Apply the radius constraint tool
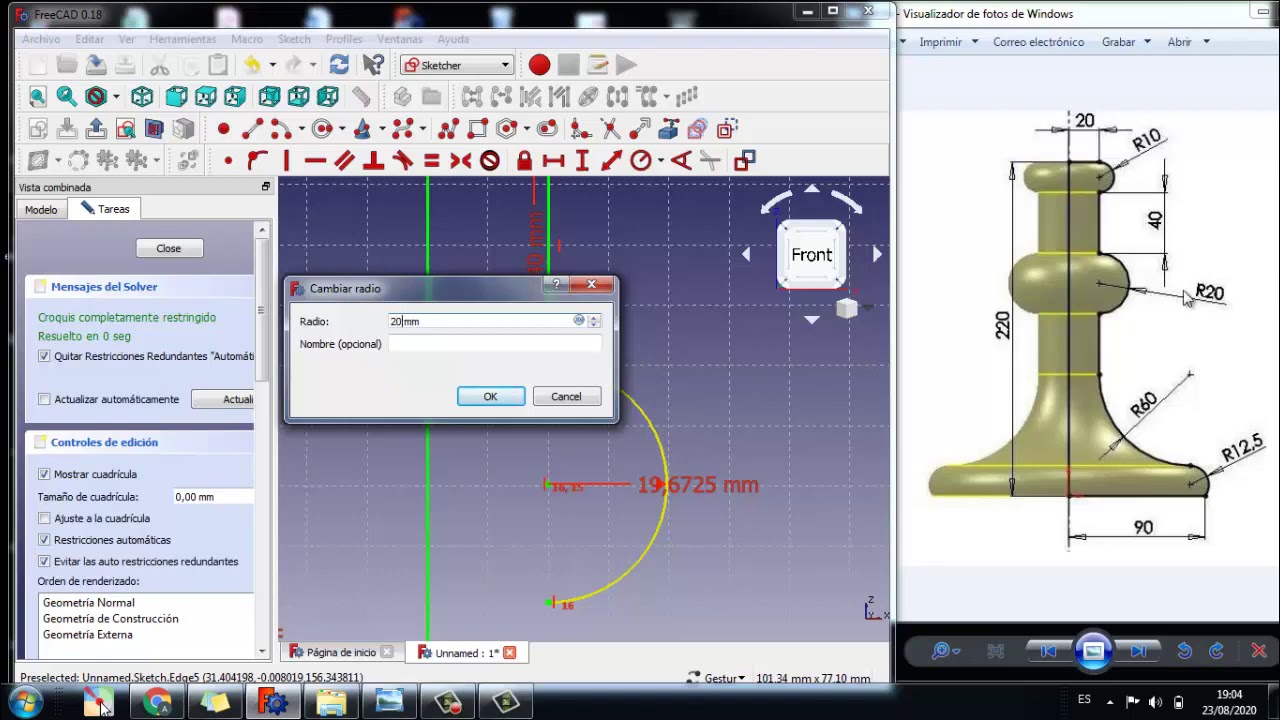The height and width of the screenshot is (720, 1280). pos(640,161)
